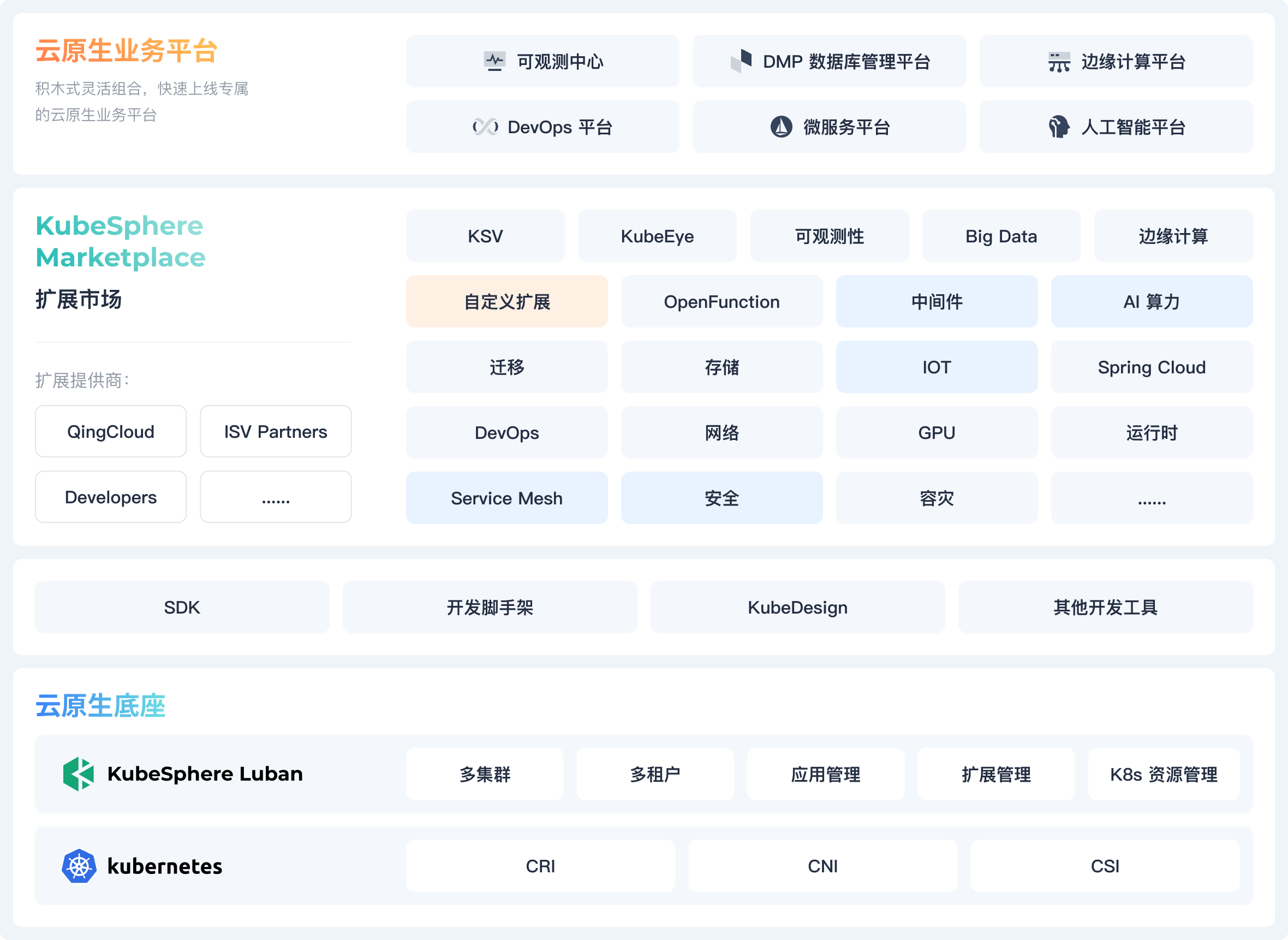Click the Kubernetes helm wheel logo

tap(79, 866)
